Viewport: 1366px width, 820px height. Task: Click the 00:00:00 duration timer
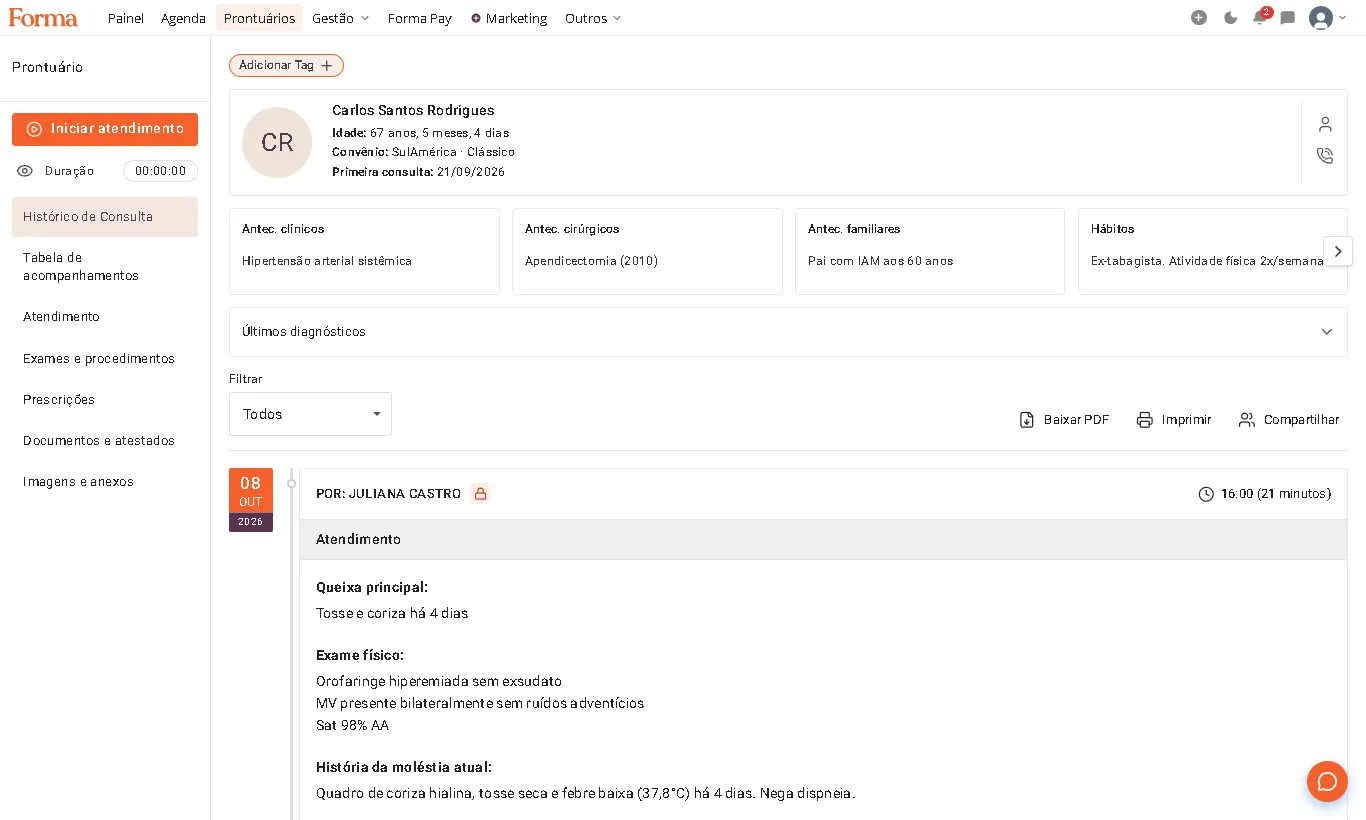pos(160,171)
